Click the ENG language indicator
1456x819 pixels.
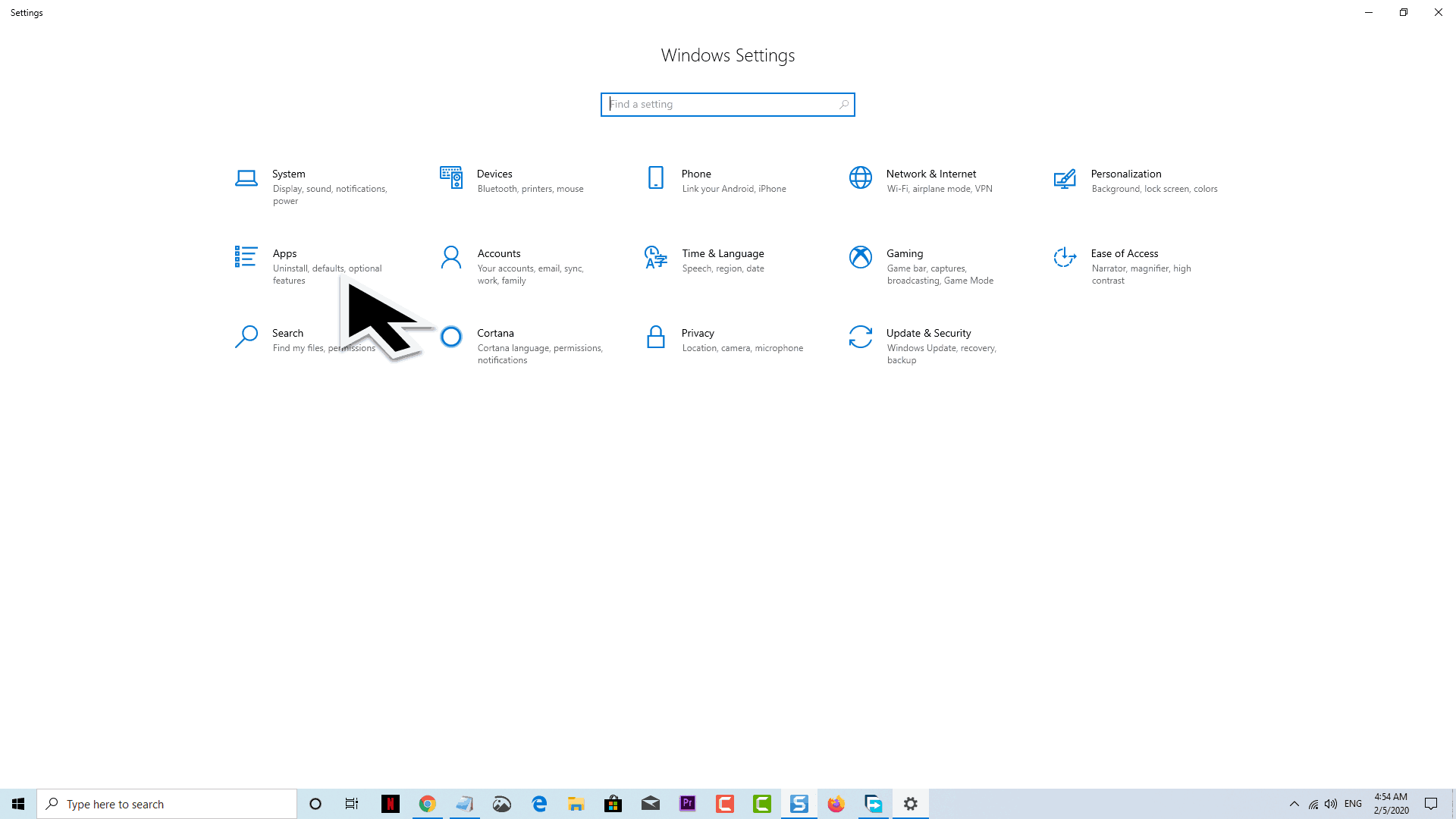(x=1353, y=804)
